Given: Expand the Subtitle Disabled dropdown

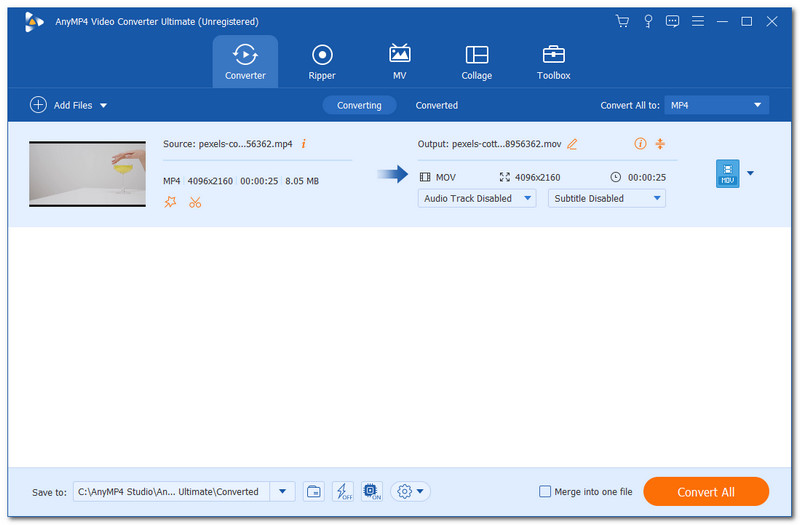Looking at the screenshot, I should pos(606,198).
